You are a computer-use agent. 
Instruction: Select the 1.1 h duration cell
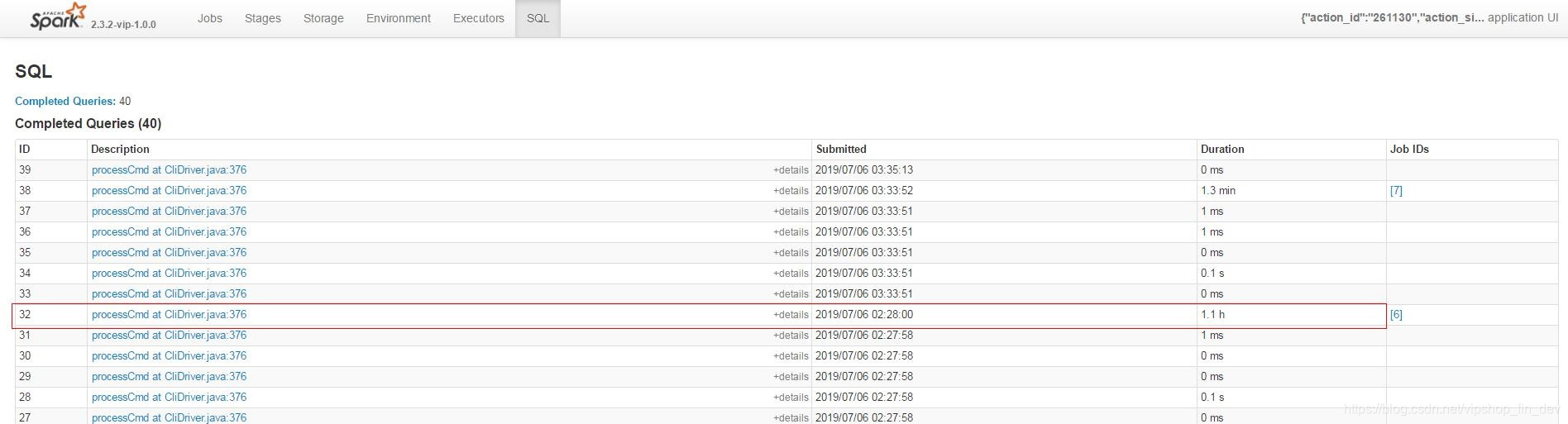pyautogui.click(x=1292, y=315)
